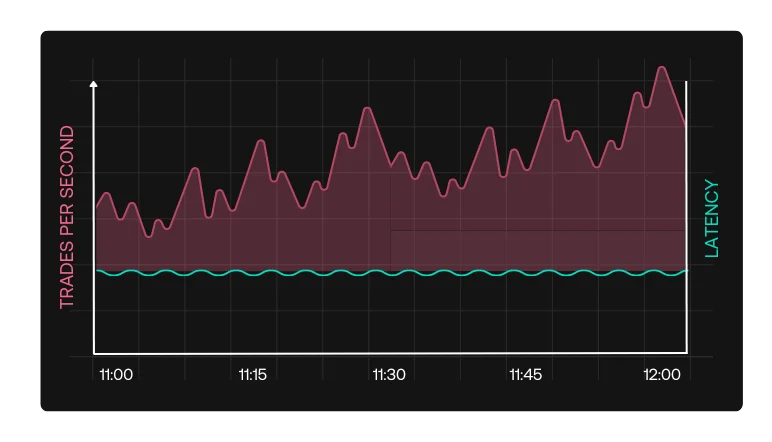Click the 11:15 time axis label

pyautogui.click(x=253, y=375)
